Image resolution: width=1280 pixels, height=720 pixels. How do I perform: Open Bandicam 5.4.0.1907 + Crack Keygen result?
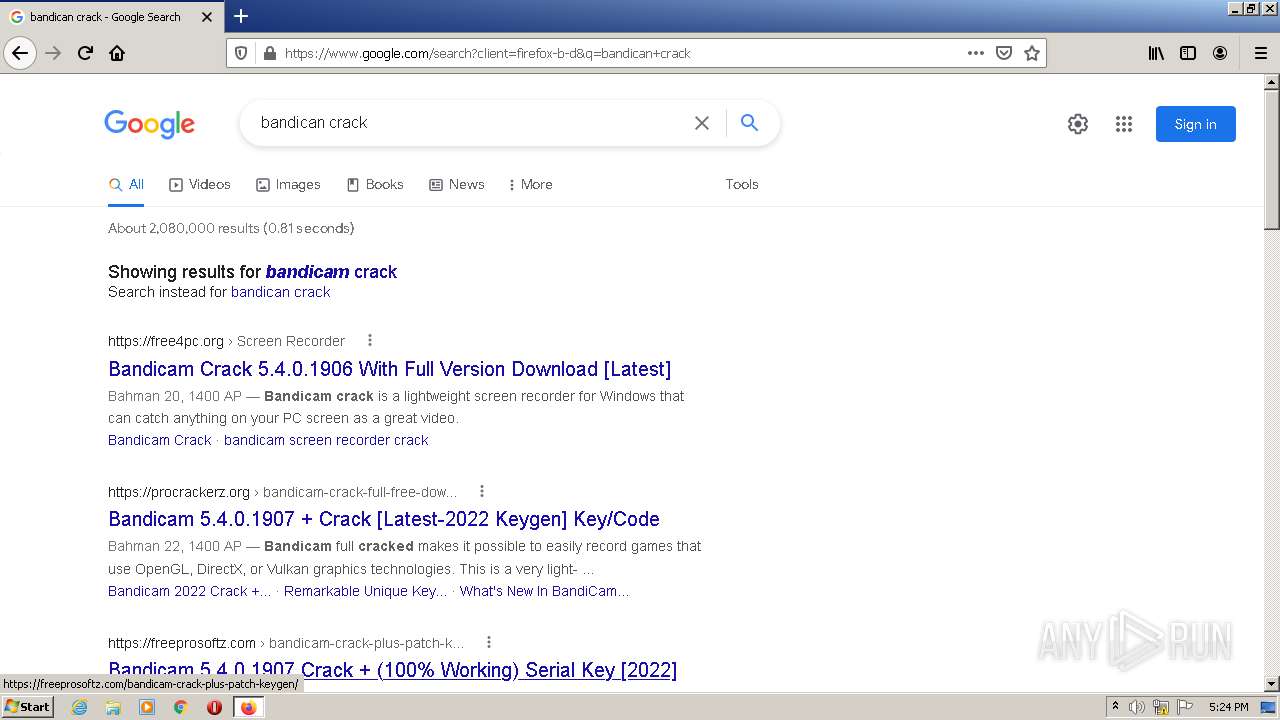coord(384,519)
